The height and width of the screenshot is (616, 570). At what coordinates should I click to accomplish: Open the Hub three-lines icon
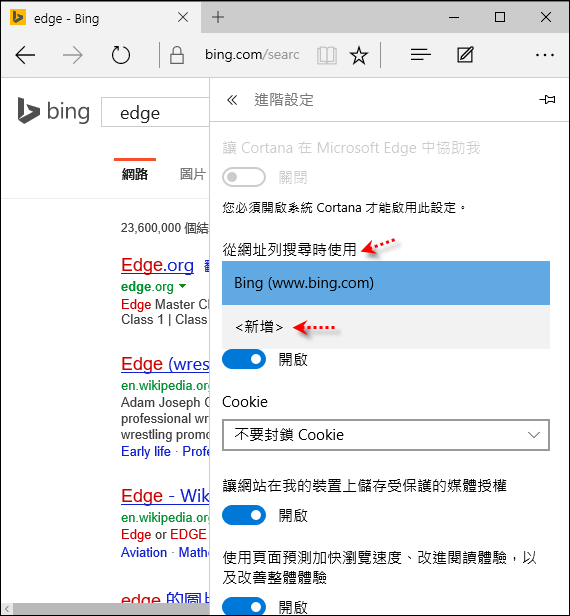point(420,55)
